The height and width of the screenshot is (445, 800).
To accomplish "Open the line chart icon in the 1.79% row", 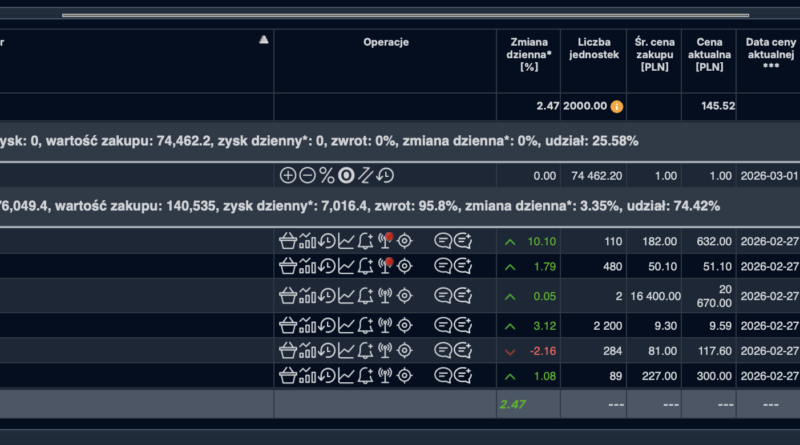I will 346,265.
